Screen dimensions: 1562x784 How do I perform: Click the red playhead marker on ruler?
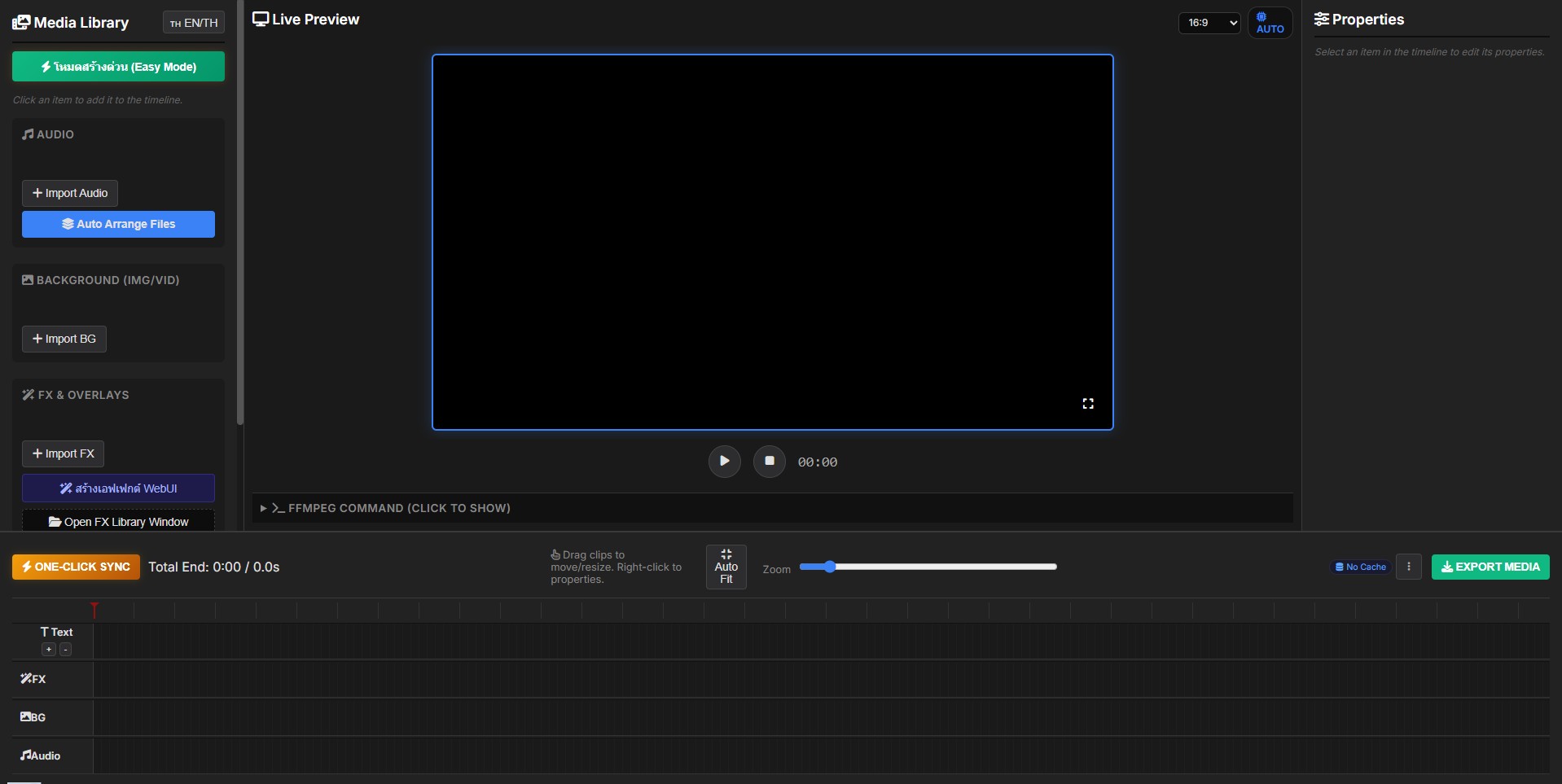[x=94, y=609]
